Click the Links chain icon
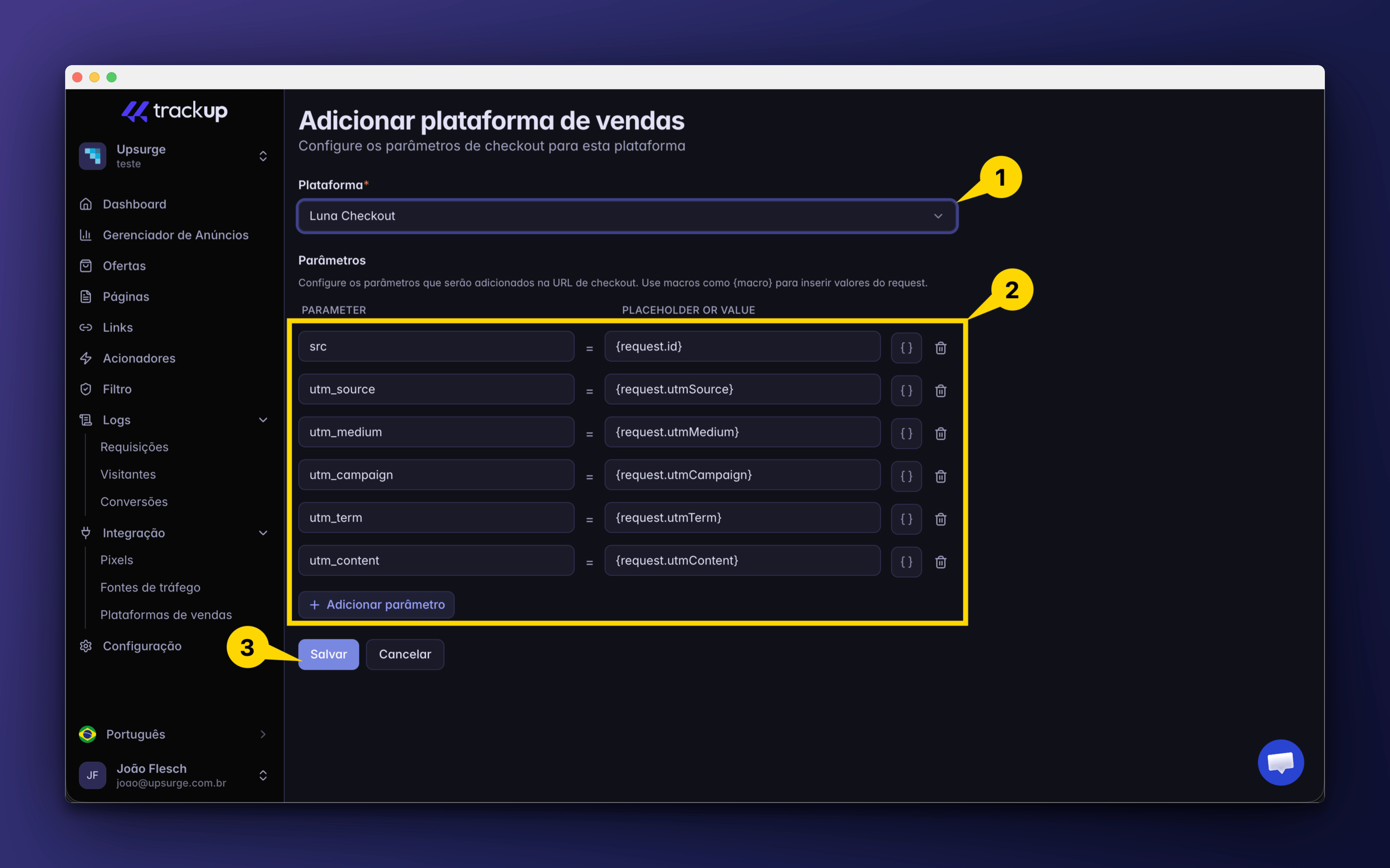This screenshot has width=1390, height=868. 86,327
